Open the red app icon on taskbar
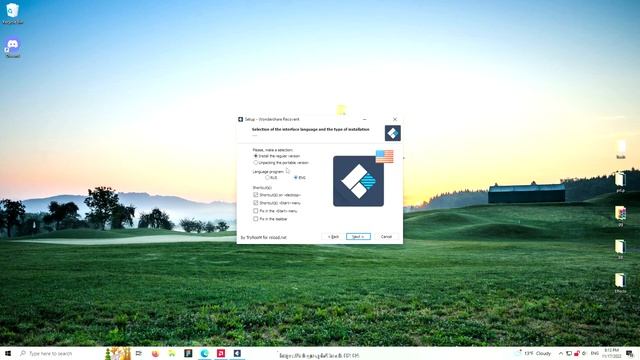 221,353
